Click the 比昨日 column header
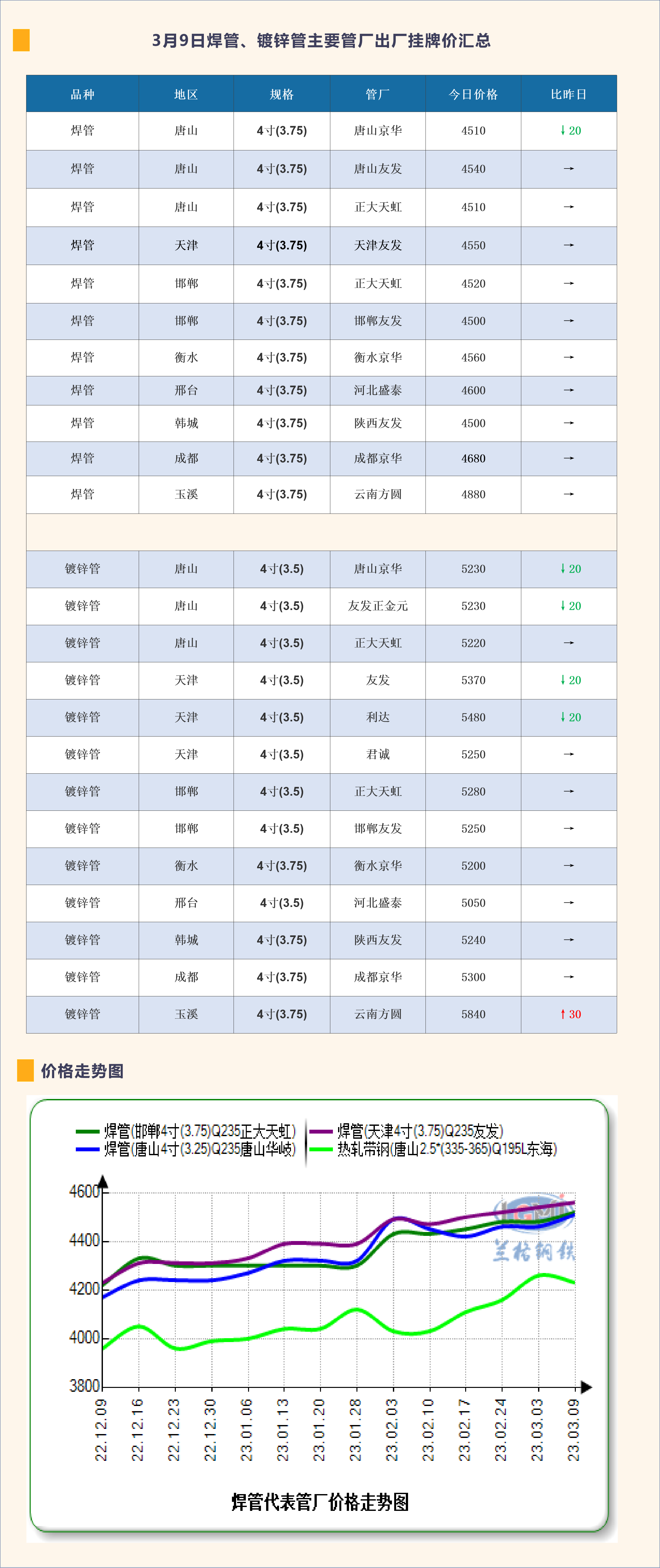The height and width of the screenshot is (1568, 660). coord(569,94)
